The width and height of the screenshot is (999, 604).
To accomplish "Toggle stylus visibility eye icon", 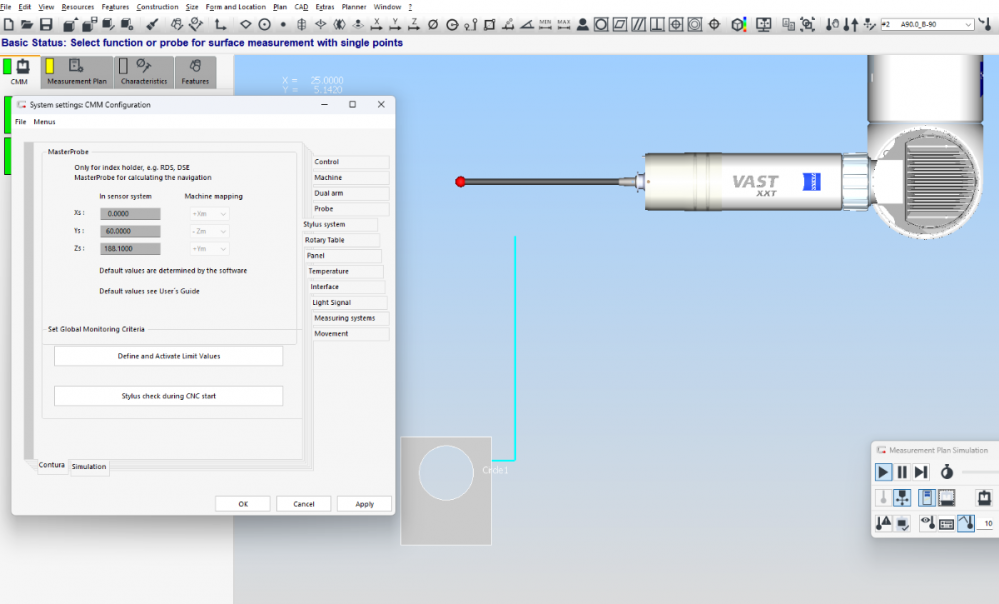I will (x=927, y=523).
